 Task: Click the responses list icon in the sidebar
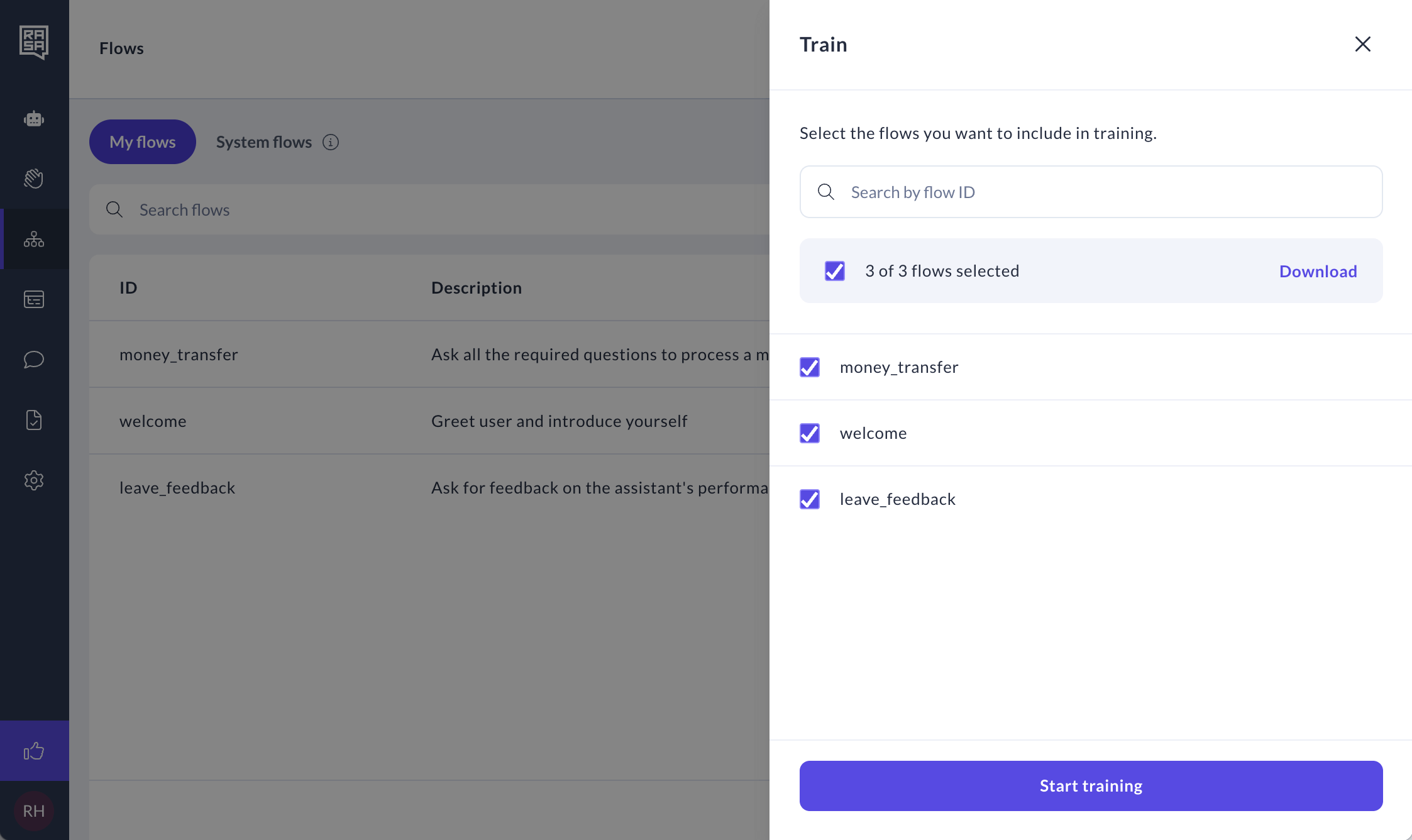pos(34,299)
